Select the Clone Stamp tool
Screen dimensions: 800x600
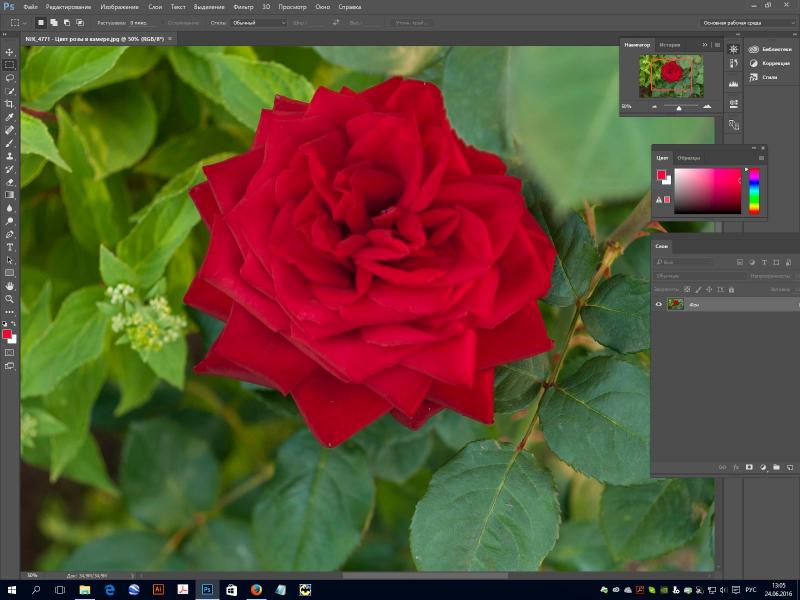10,156
